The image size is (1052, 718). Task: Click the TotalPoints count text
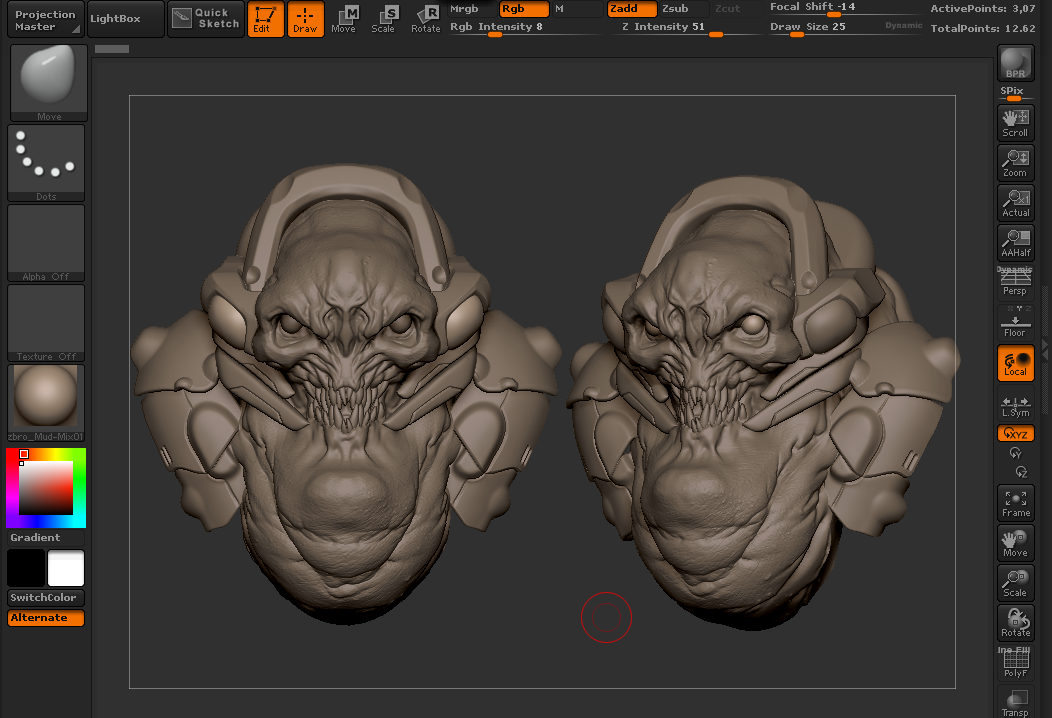[x=982, y=28]
